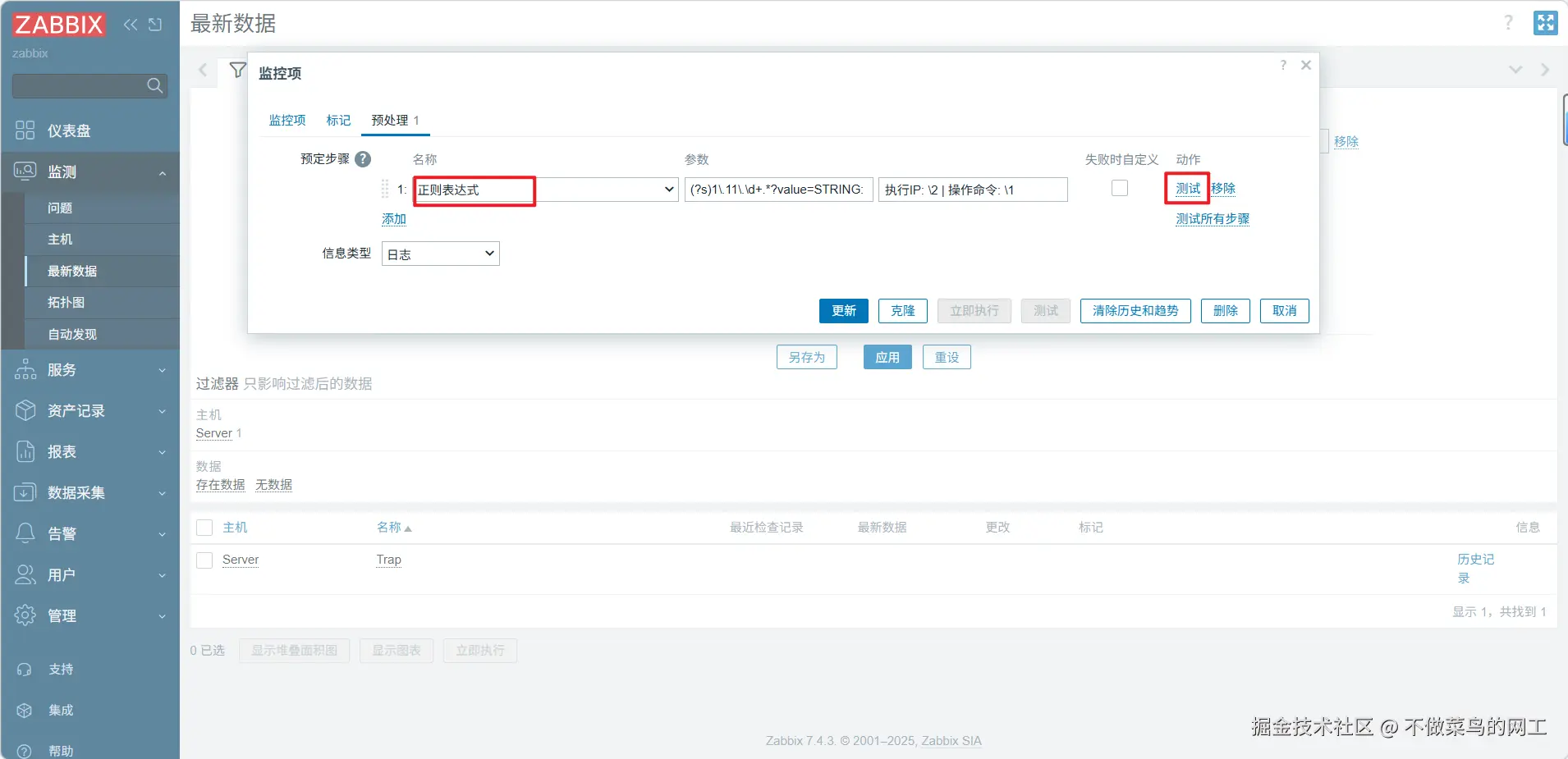This screenshot has width=1568, height=759.
Task: Expand the 数据采集 menu section
Action: [163, 493]
